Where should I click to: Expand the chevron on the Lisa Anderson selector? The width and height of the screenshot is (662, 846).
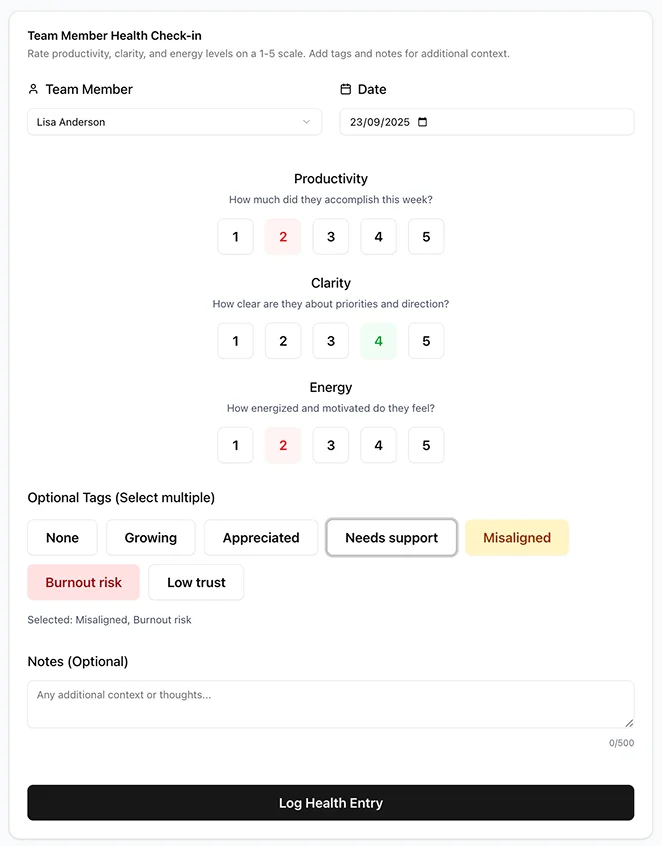pos(307,121)
